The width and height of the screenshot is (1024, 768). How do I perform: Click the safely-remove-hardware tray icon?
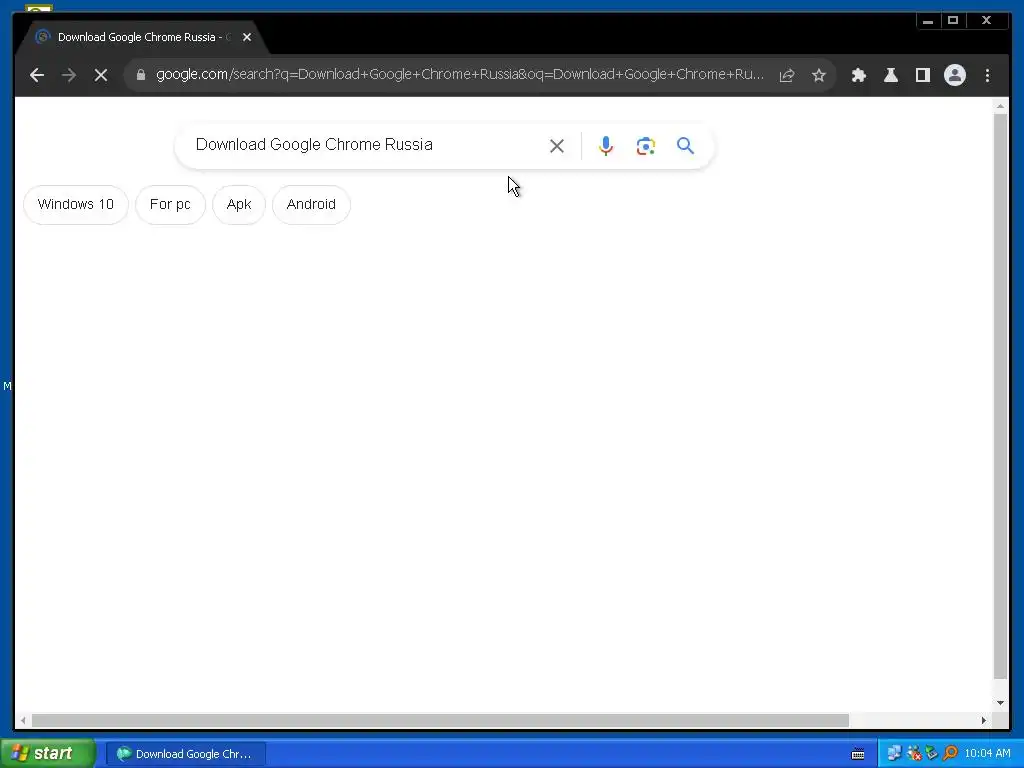932,754
